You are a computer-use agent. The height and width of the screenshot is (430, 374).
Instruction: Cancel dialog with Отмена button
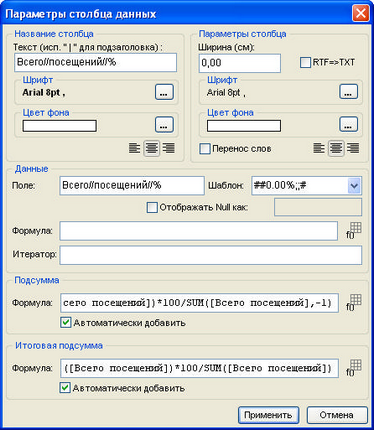tap(337, 415)
